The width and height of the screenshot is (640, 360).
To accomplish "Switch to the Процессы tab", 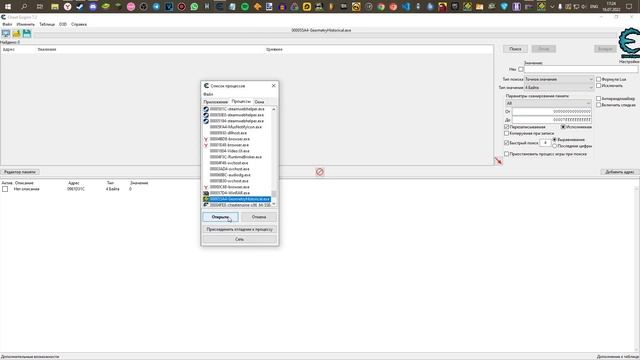I will 241,101.
